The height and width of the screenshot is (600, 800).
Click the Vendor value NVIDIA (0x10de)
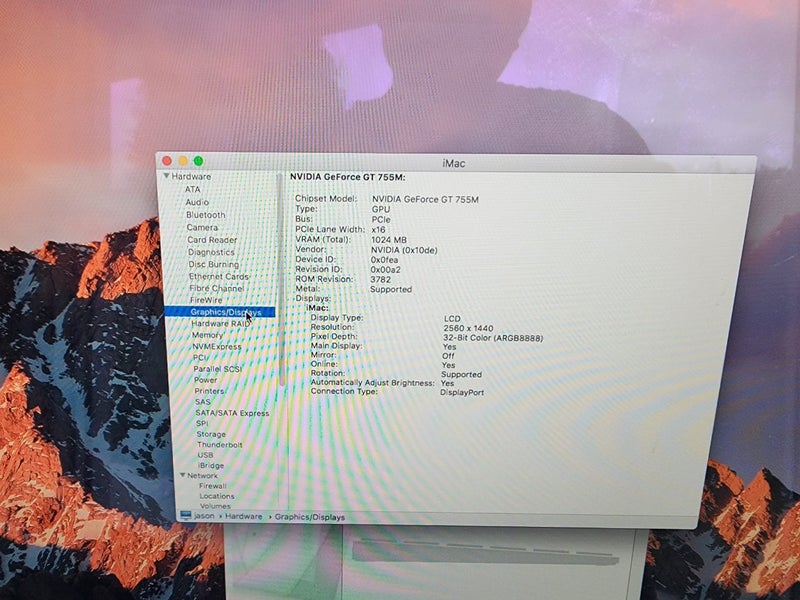[404, 250]
